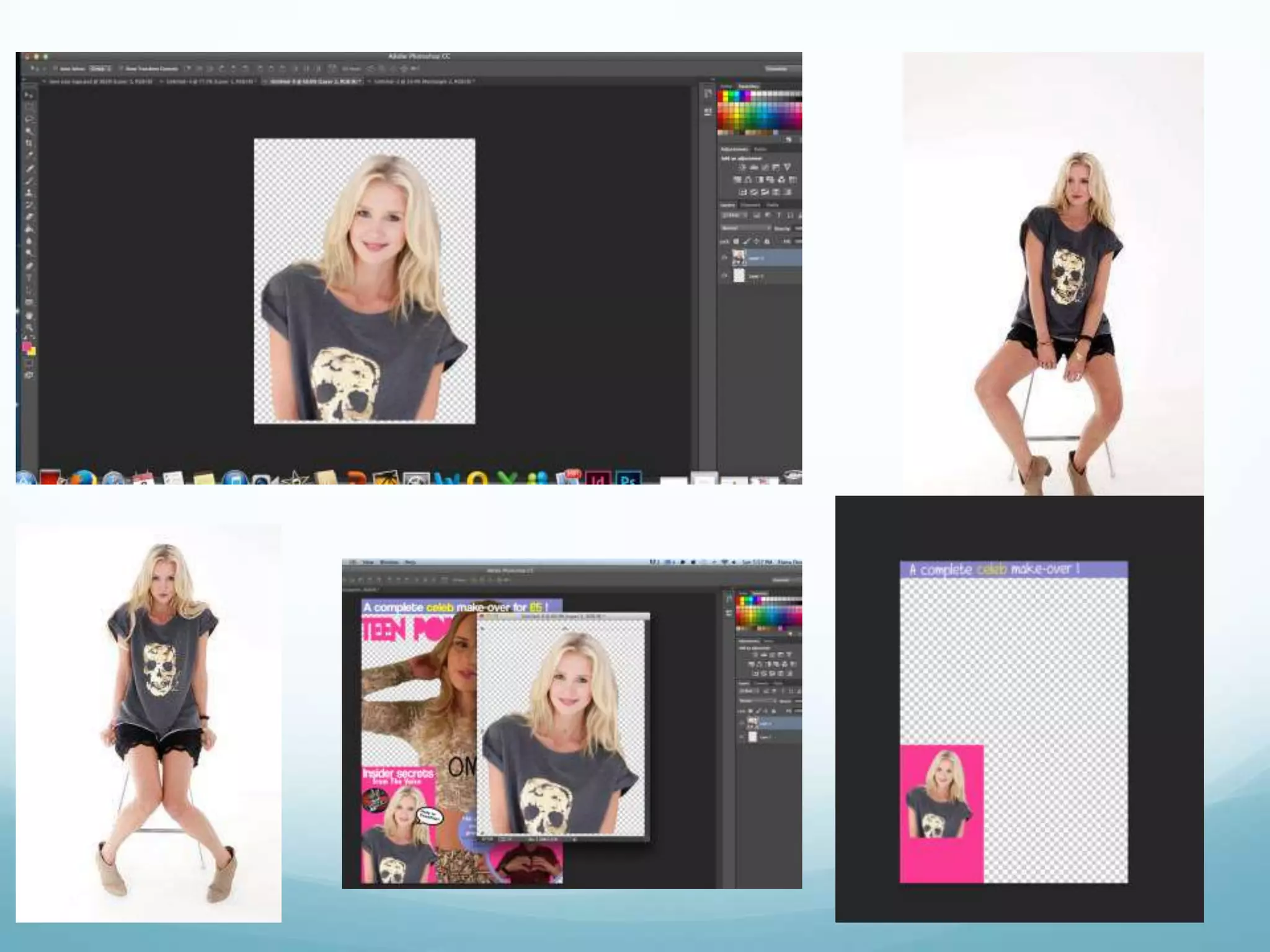This screenshot has width=1270, height=952.
Task: Hide the selected top layer's eye icon
Action: click(724, 258)
